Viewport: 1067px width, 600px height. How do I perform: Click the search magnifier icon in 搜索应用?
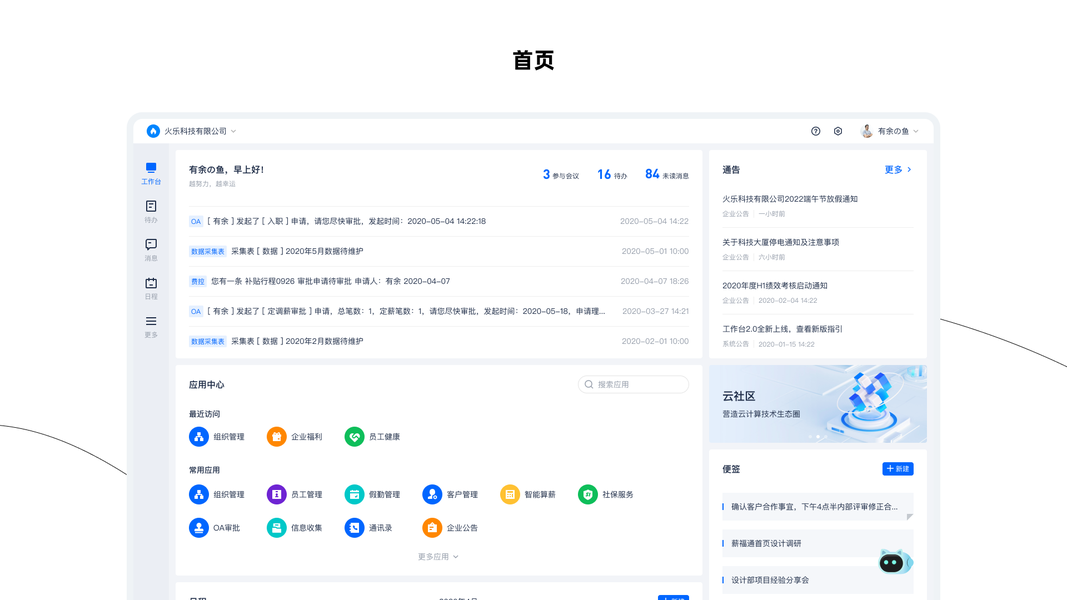(x=589, y=384)
